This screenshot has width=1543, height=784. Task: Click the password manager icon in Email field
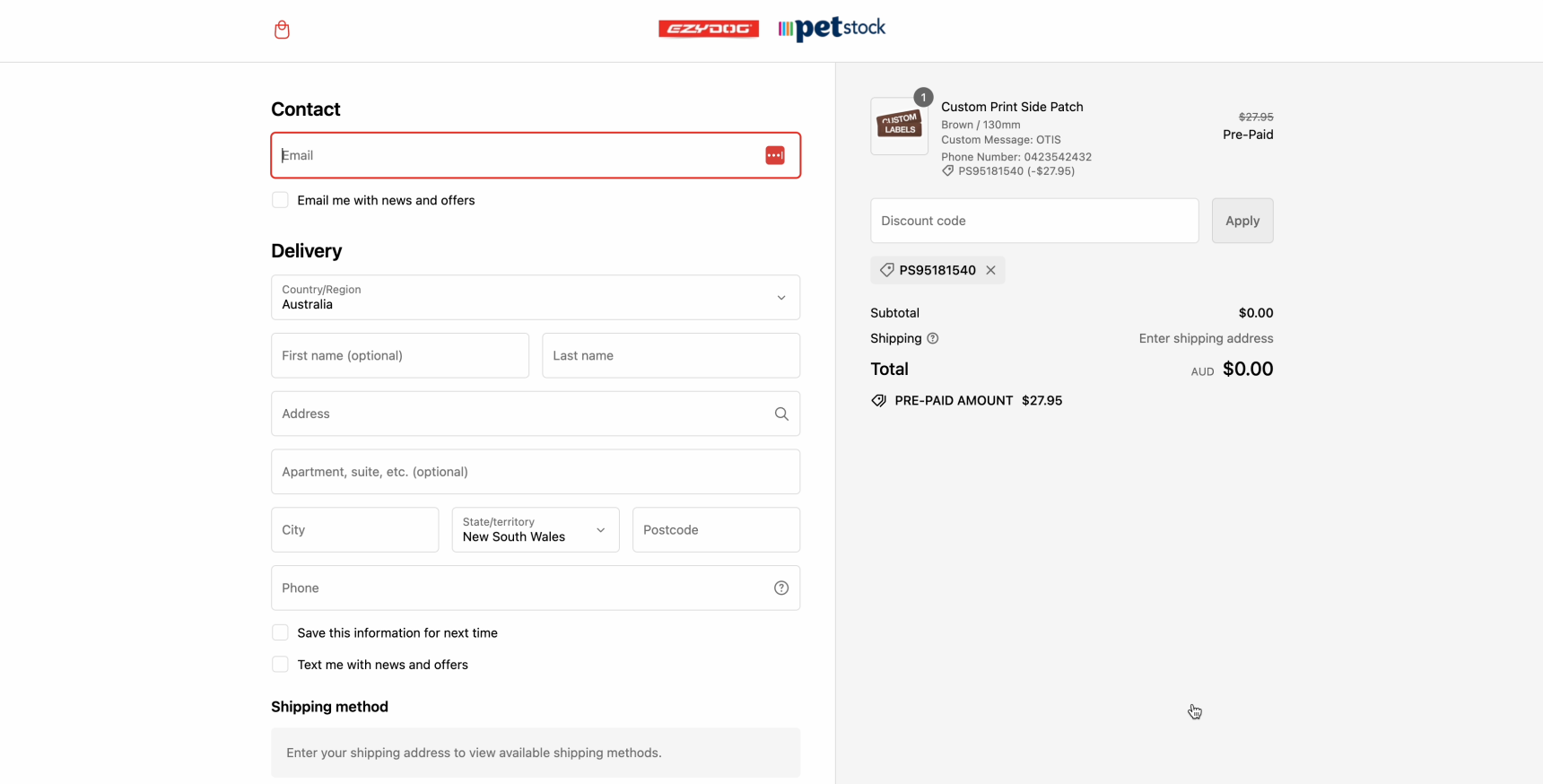coord(775,155)
